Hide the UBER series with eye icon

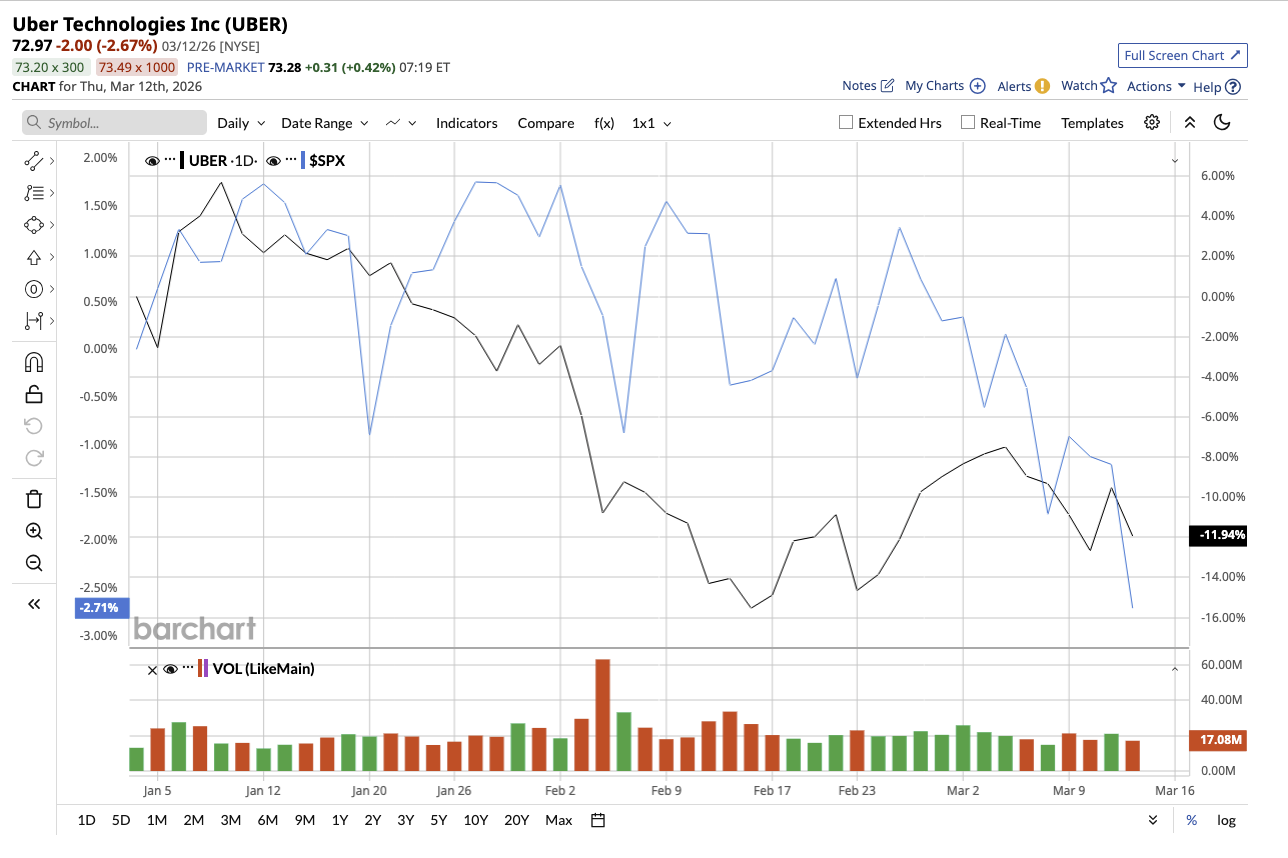pos(153,160)
